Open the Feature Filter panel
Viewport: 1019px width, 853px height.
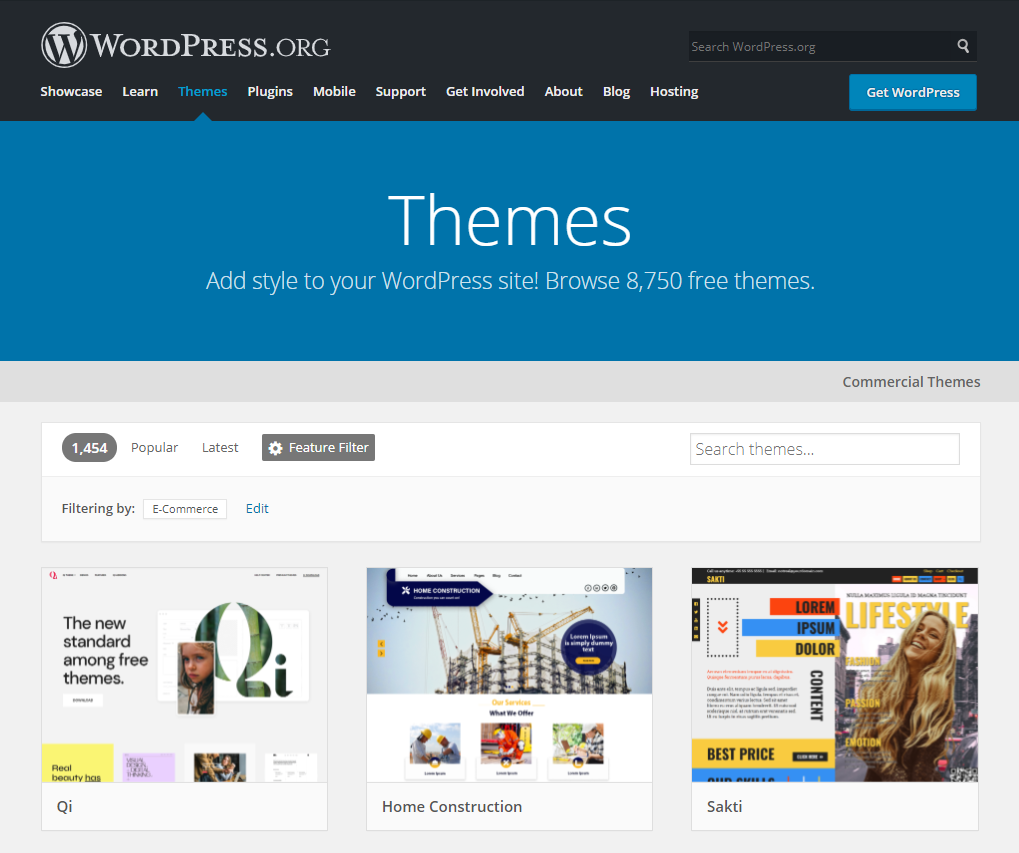point(318,448)
